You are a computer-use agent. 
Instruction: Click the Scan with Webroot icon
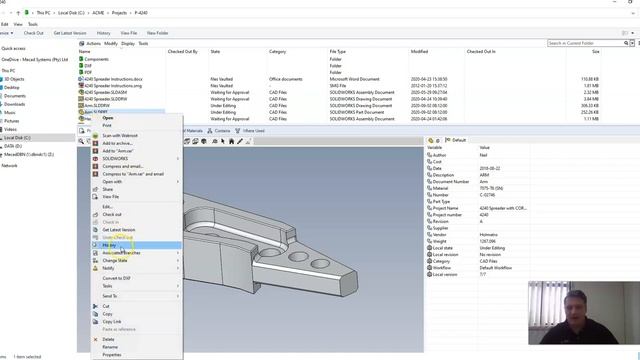[x=95, y=136]
